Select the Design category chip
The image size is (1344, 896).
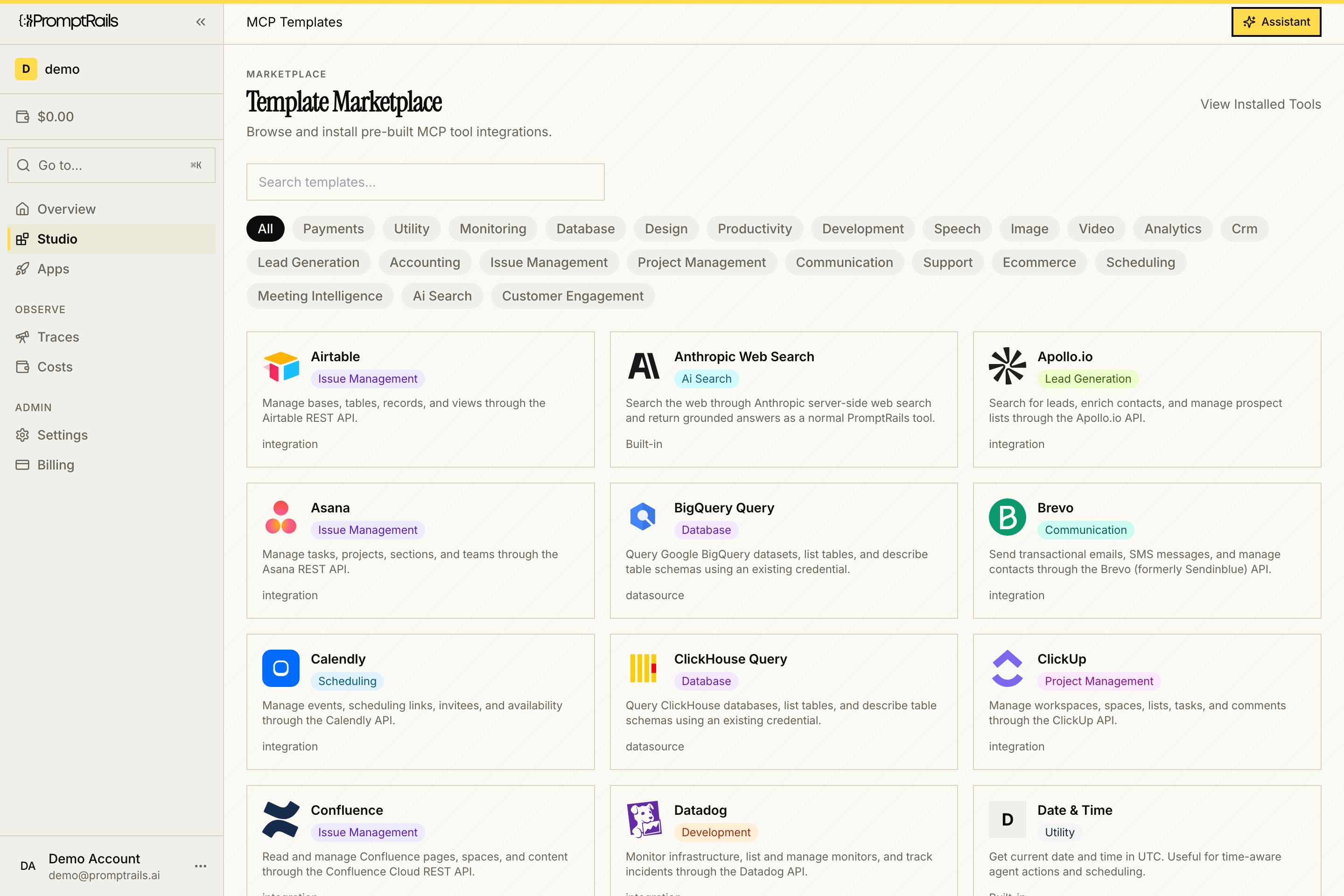coord(666,229)
